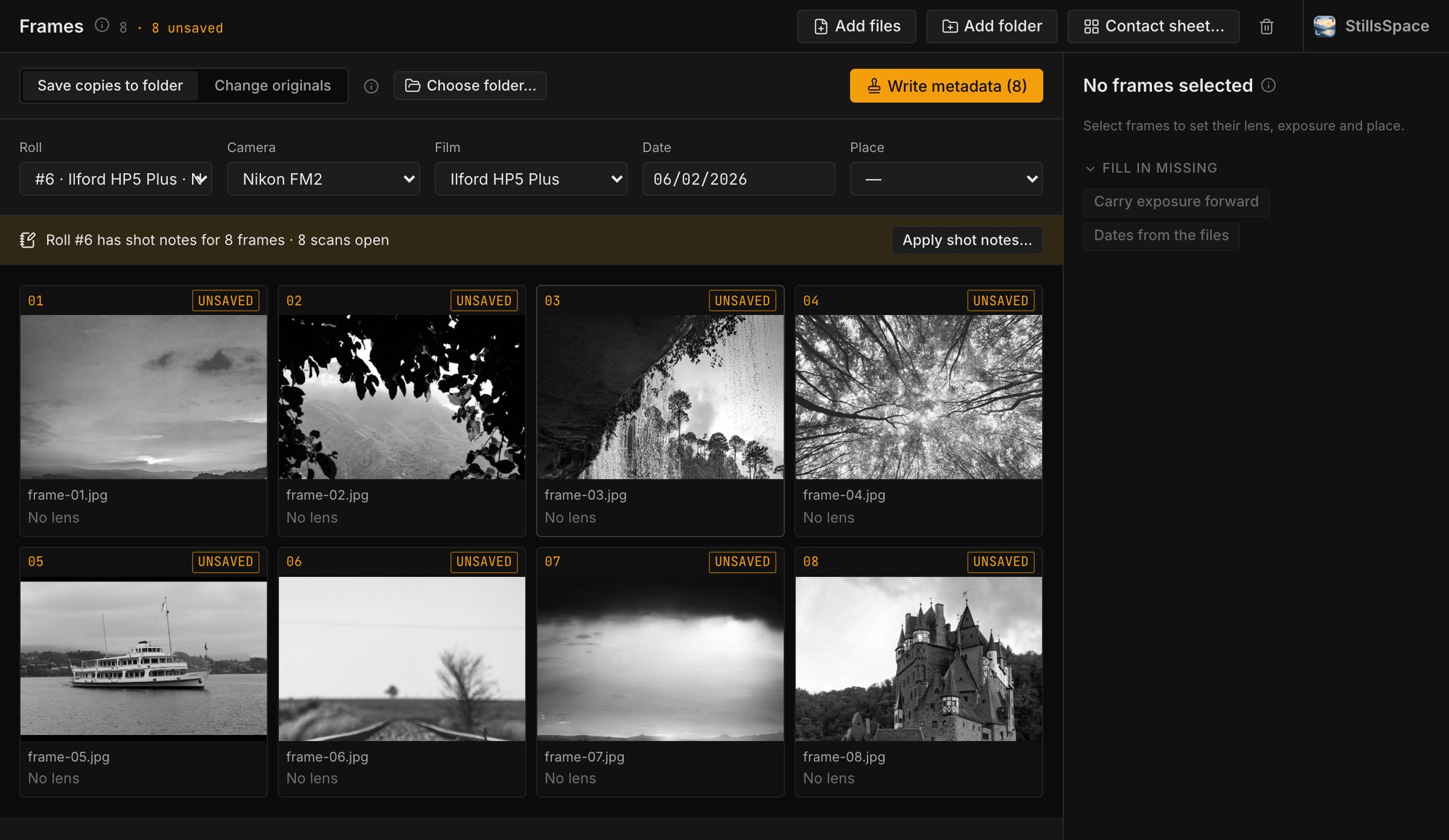
Task: Open Contact sheet dialog
Action: [x=1153, y=26]
